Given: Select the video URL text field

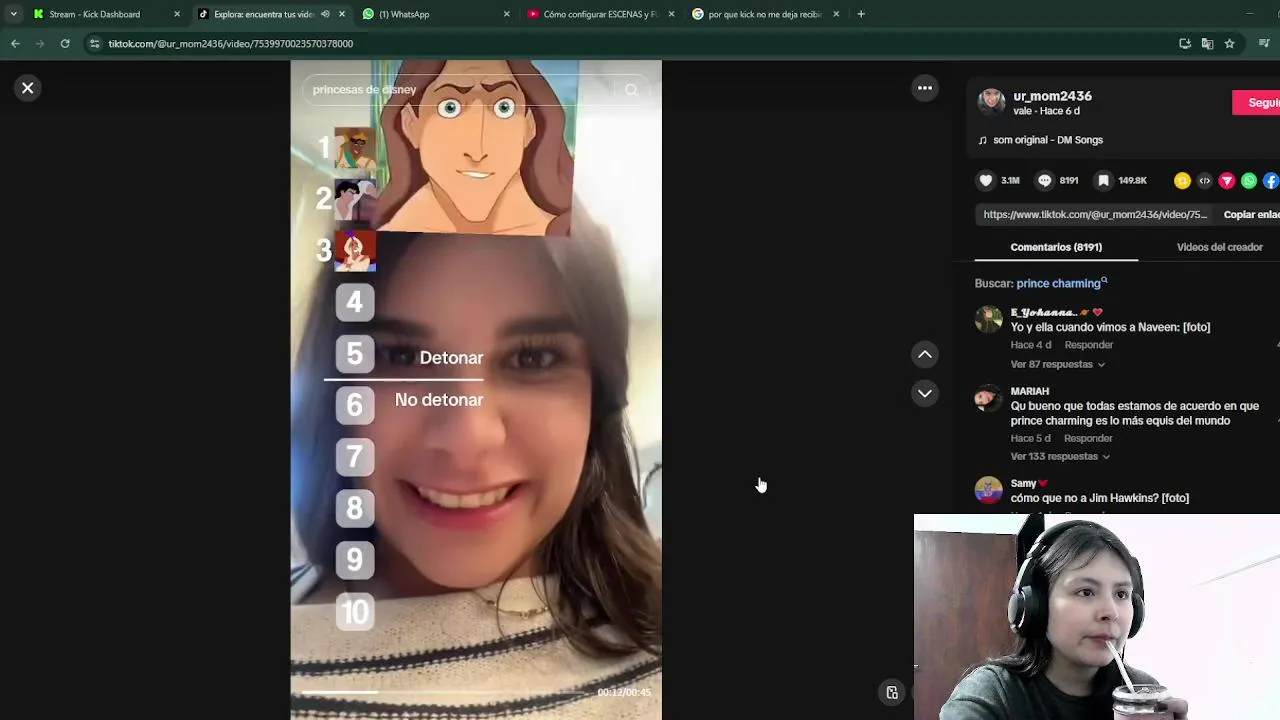Looking at the screenshot, I should [x=1095, y=214].
